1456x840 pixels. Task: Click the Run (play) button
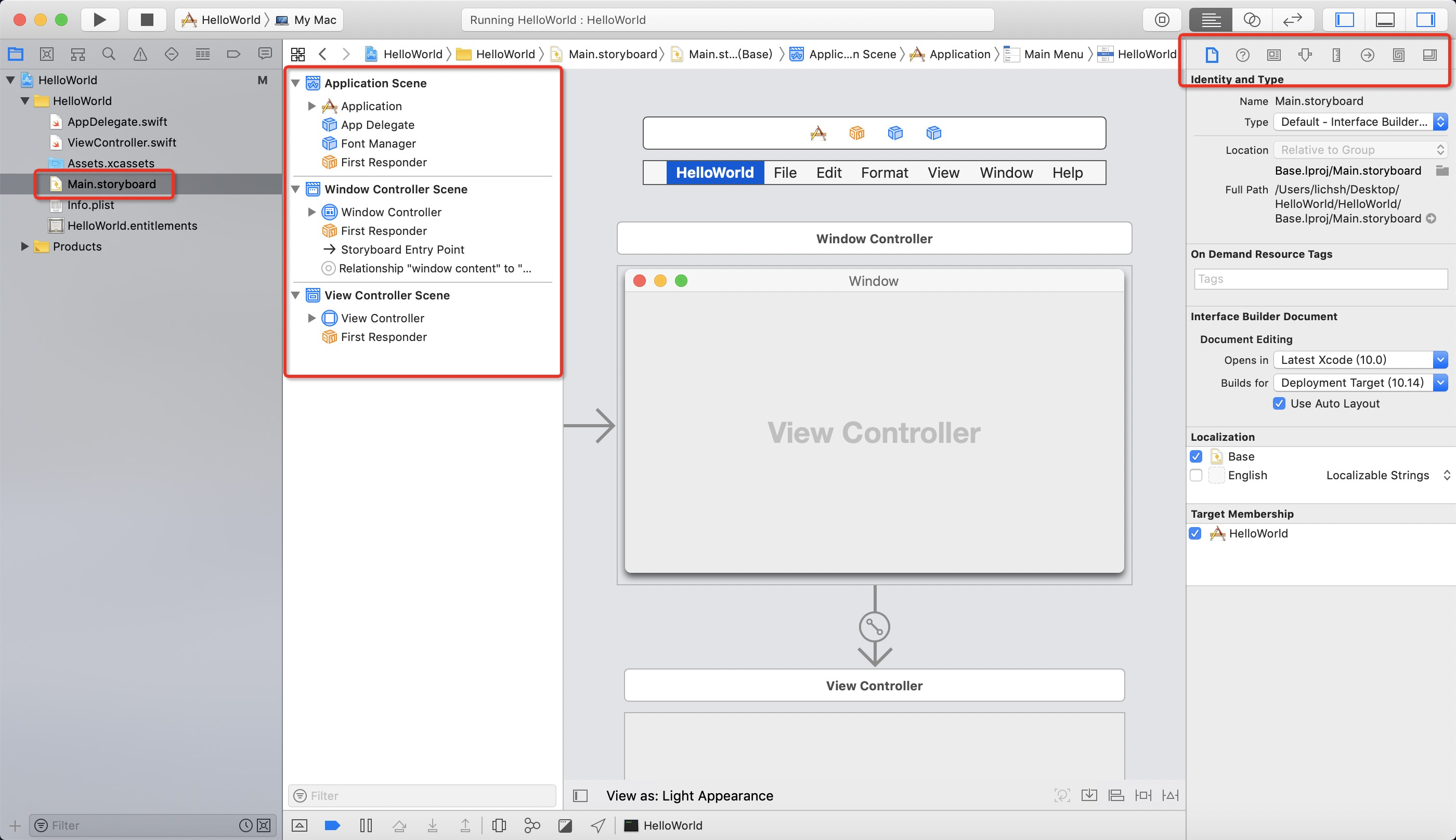coord(100,20)
